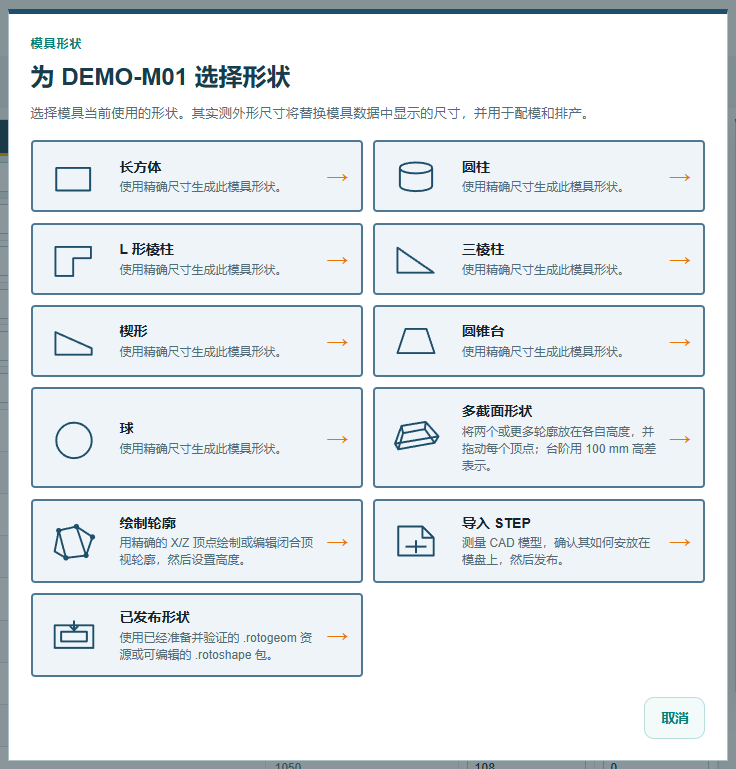The image size is (736, 769).
Task: Click the L-shaped prism icon
Action: pos(73,261)
